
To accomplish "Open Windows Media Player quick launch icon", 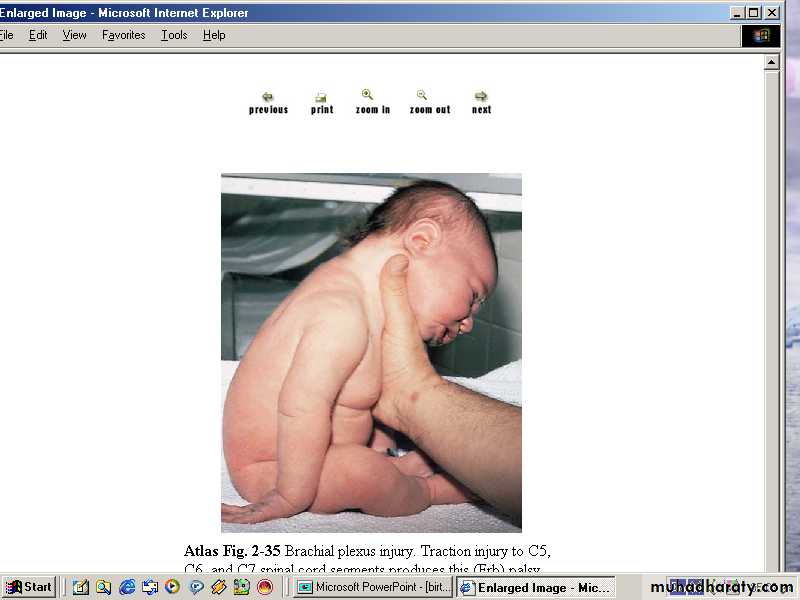I will (x=172, y=587).
